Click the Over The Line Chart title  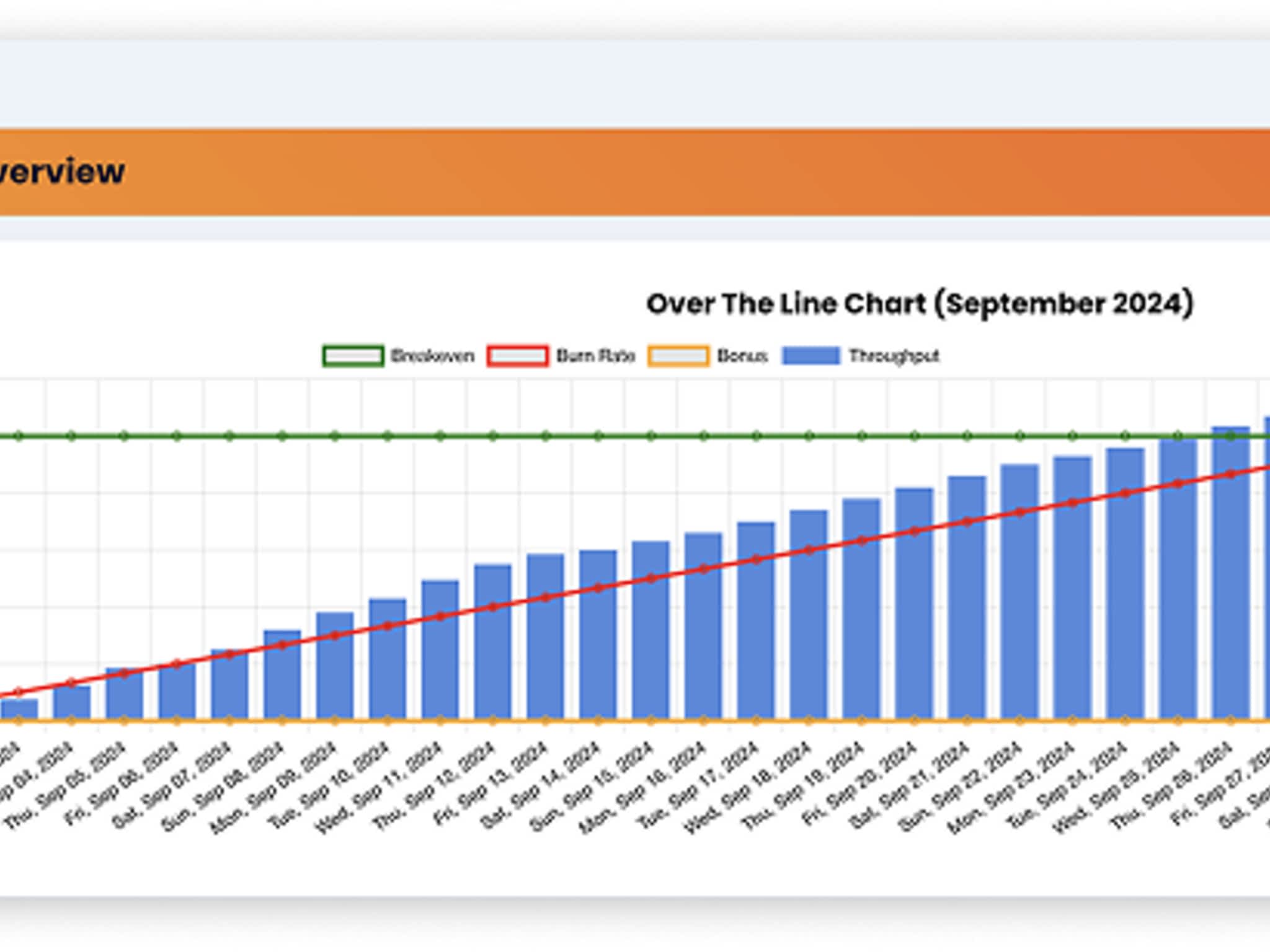coord(920,304)
